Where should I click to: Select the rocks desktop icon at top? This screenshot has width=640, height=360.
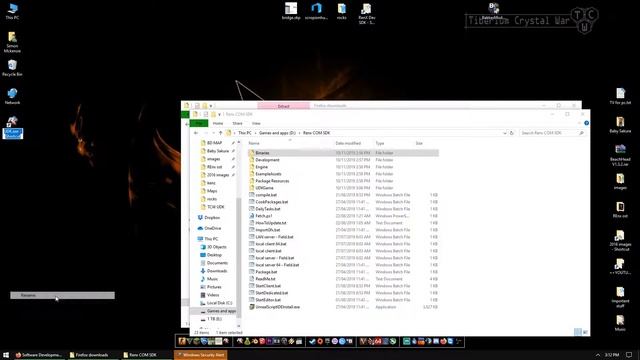pyautogui.click(x=342, y=11)
